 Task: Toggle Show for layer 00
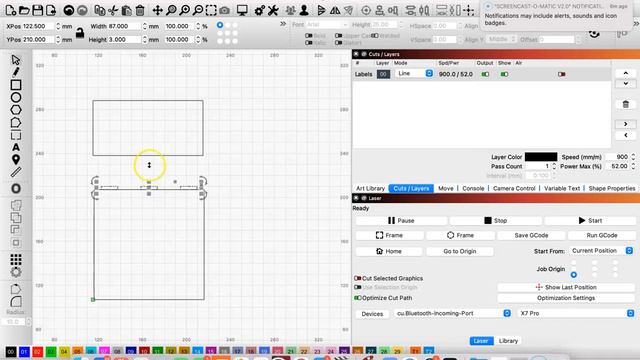pos(504,74)
